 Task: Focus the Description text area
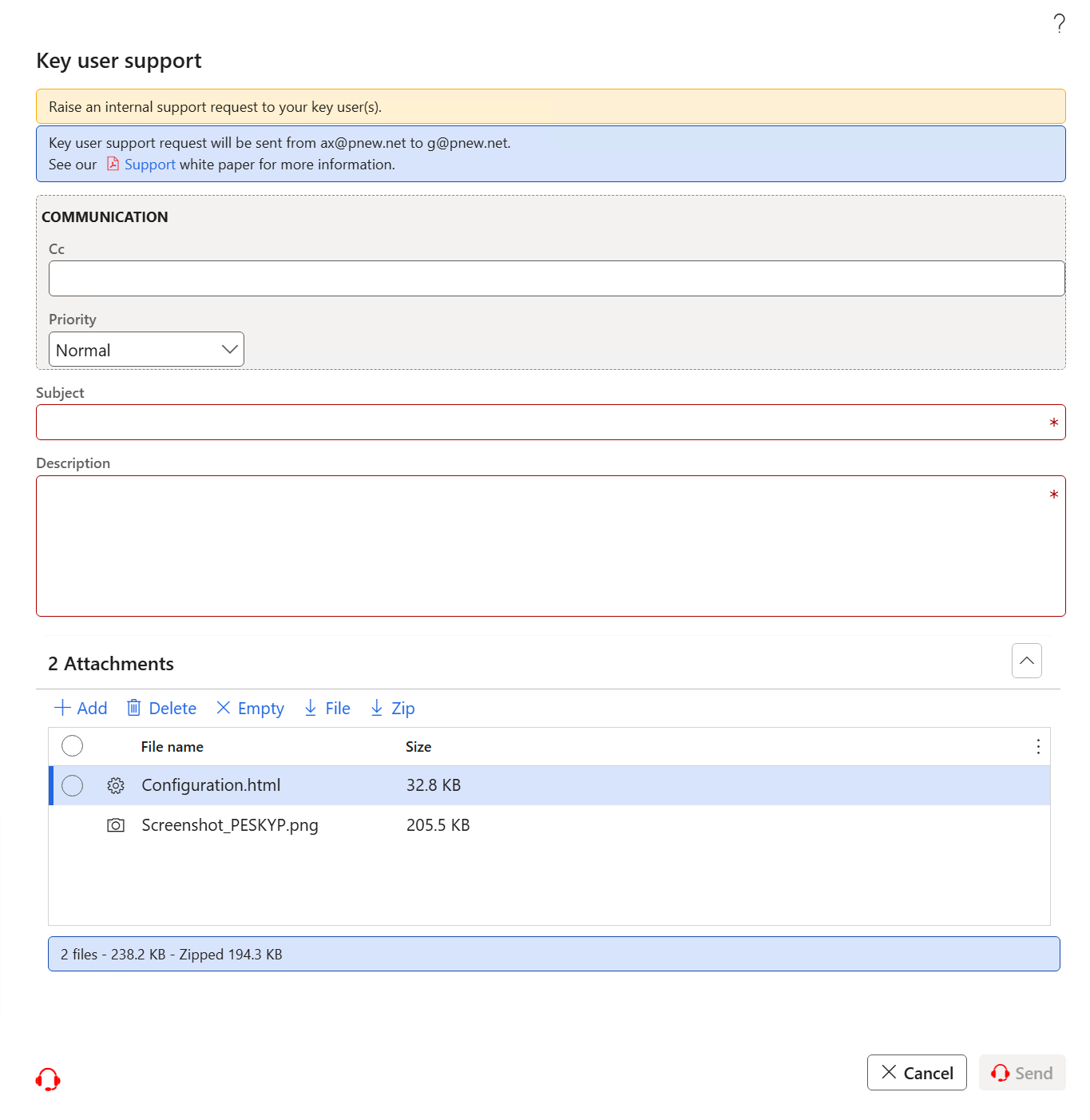pyautogui.click(x=551, y=546)
